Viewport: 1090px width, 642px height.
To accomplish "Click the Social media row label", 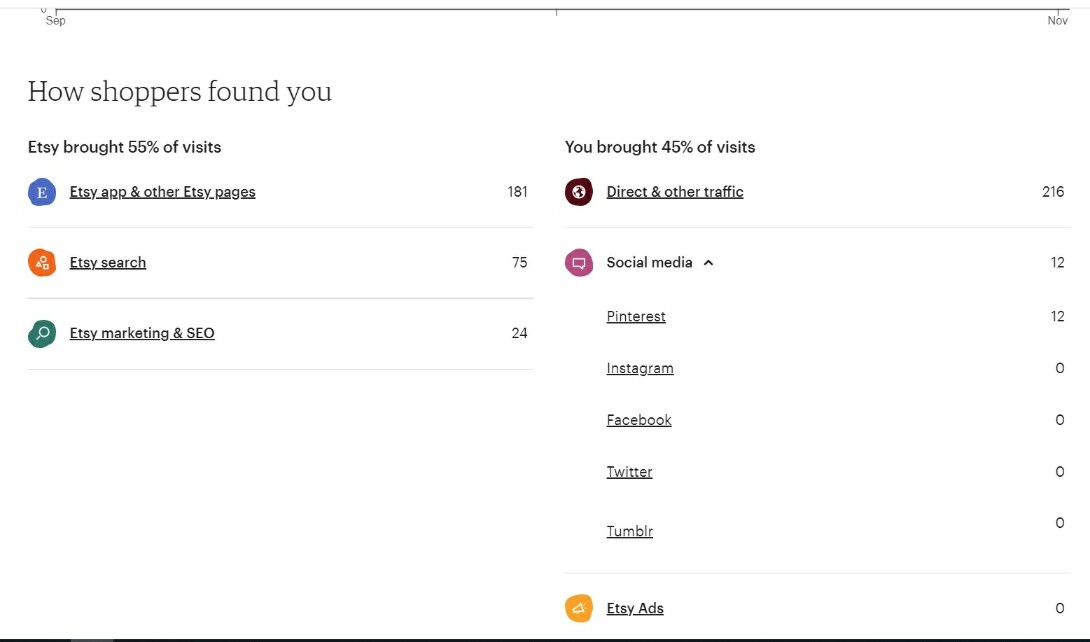I will [649, 263].
